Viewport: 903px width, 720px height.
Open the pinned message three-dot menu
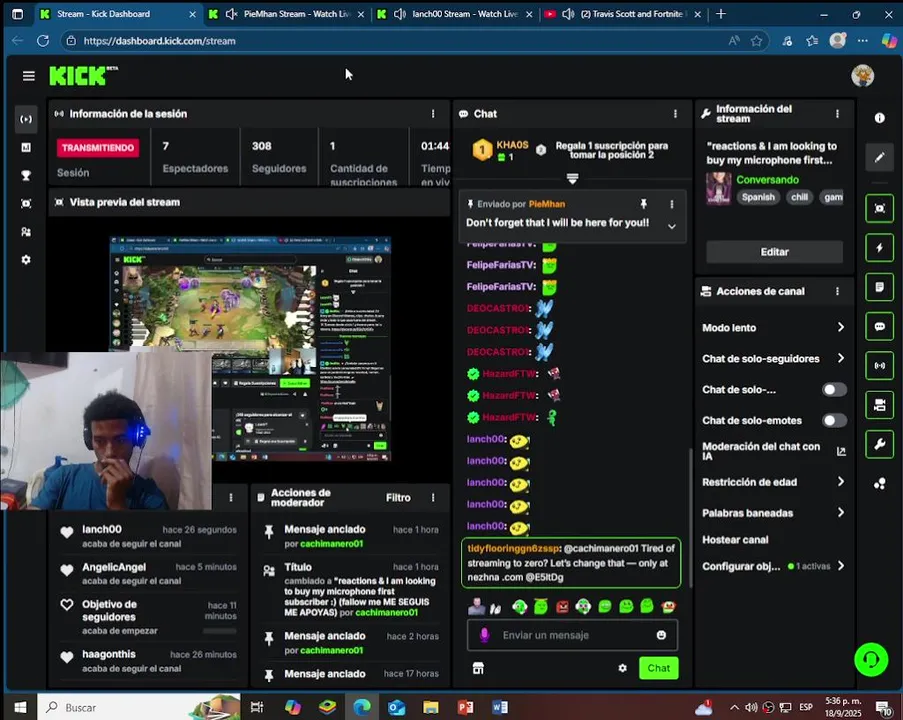click(x=671, y=204)
